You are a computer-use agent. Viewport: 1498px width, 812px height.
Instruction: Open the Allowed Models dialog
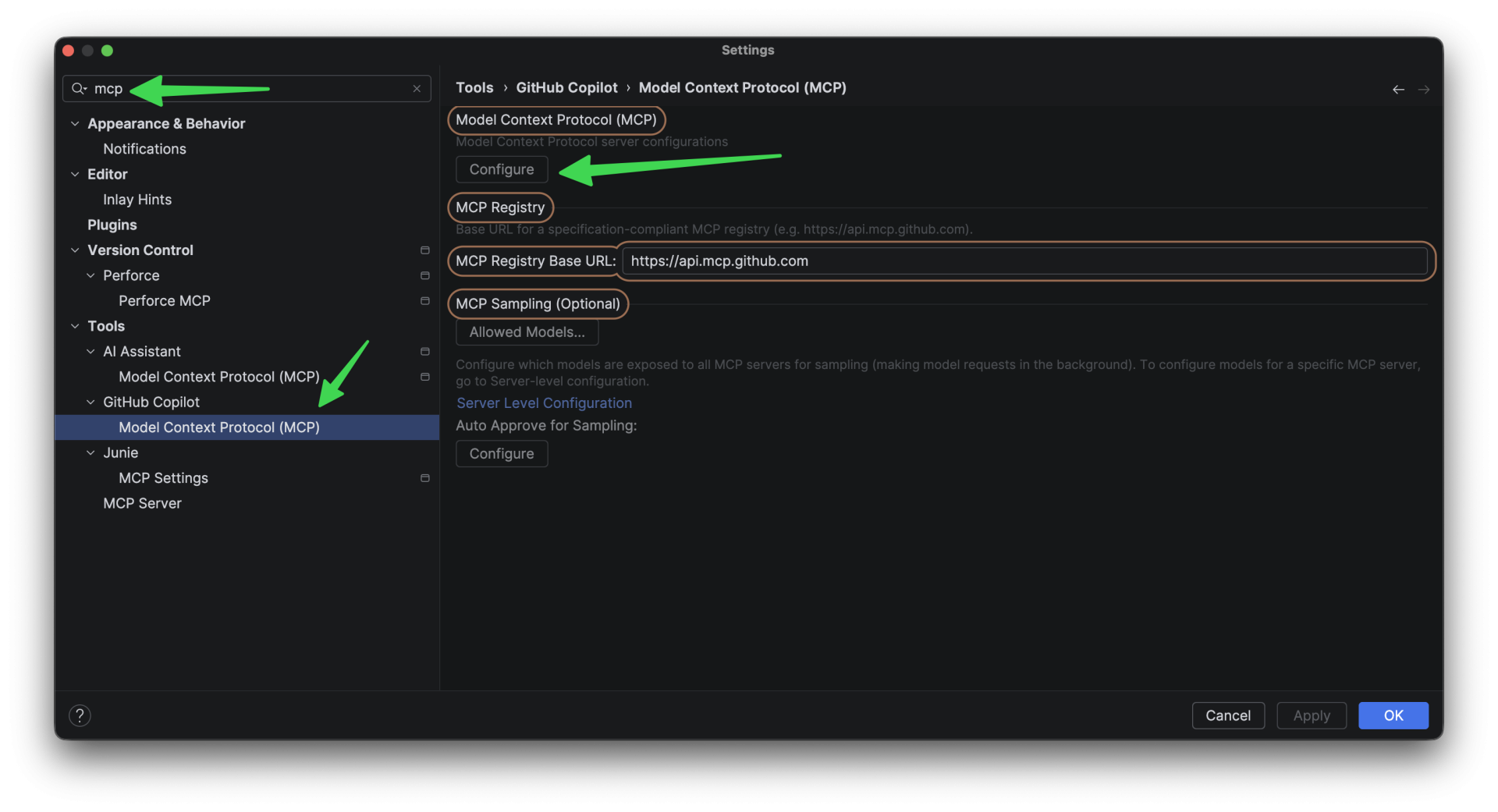click(526, 332)
